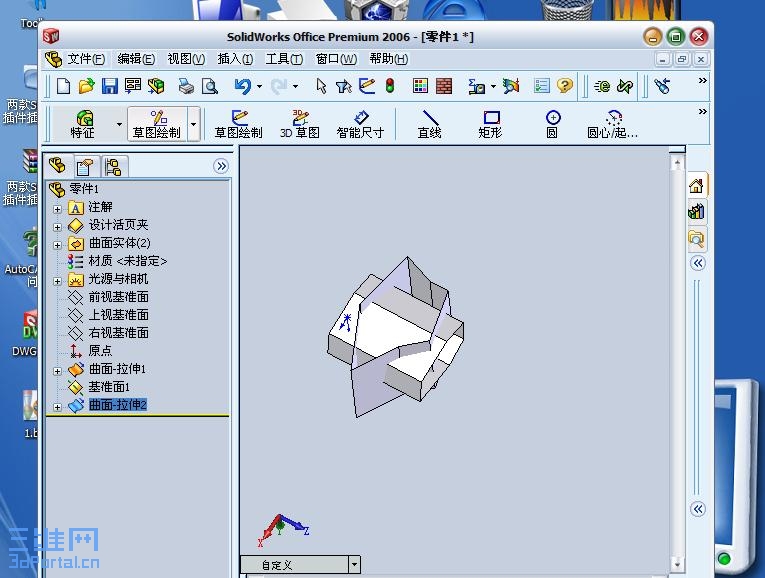Expand the 曲面-拉伸1 feature
The height and width of the screenshot is (578, 765).
tap(57, 371)
